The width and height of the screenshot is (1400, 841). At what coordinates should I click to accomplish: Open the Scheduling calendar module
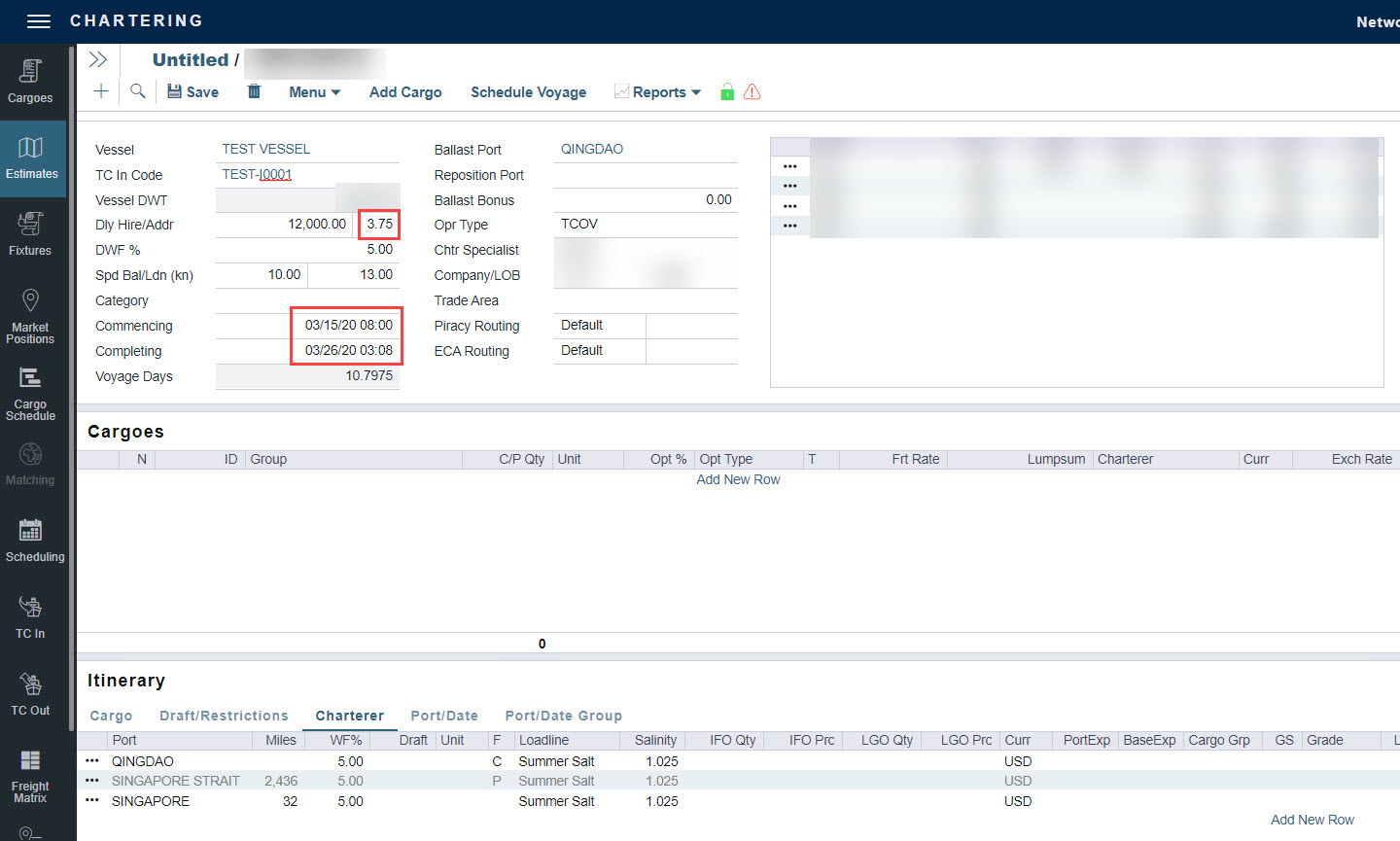33,541
